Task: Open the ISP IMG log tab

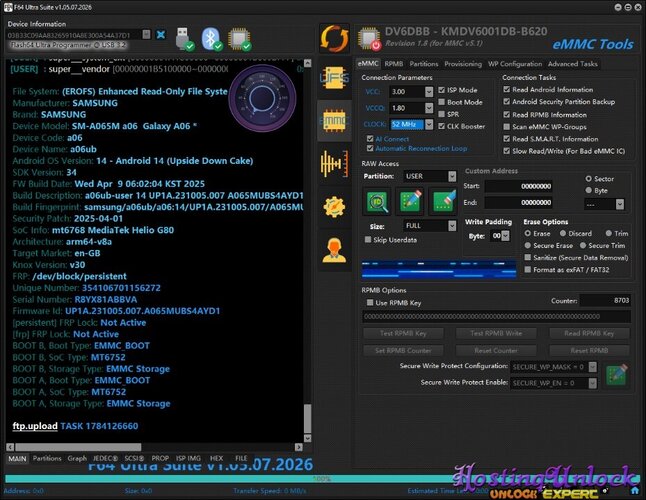Action: (x=188, y=458)
